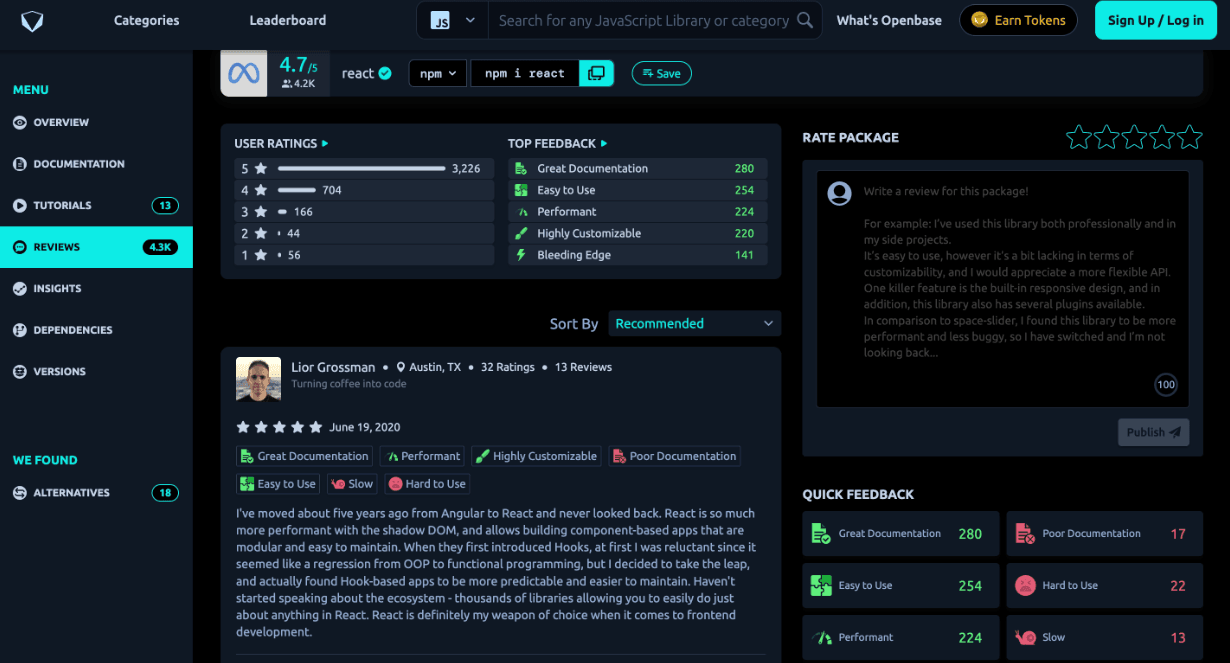Click the 2 star rating row showing 44
This screenshot has height=663, width=1230.
click(x=364, y=233)
